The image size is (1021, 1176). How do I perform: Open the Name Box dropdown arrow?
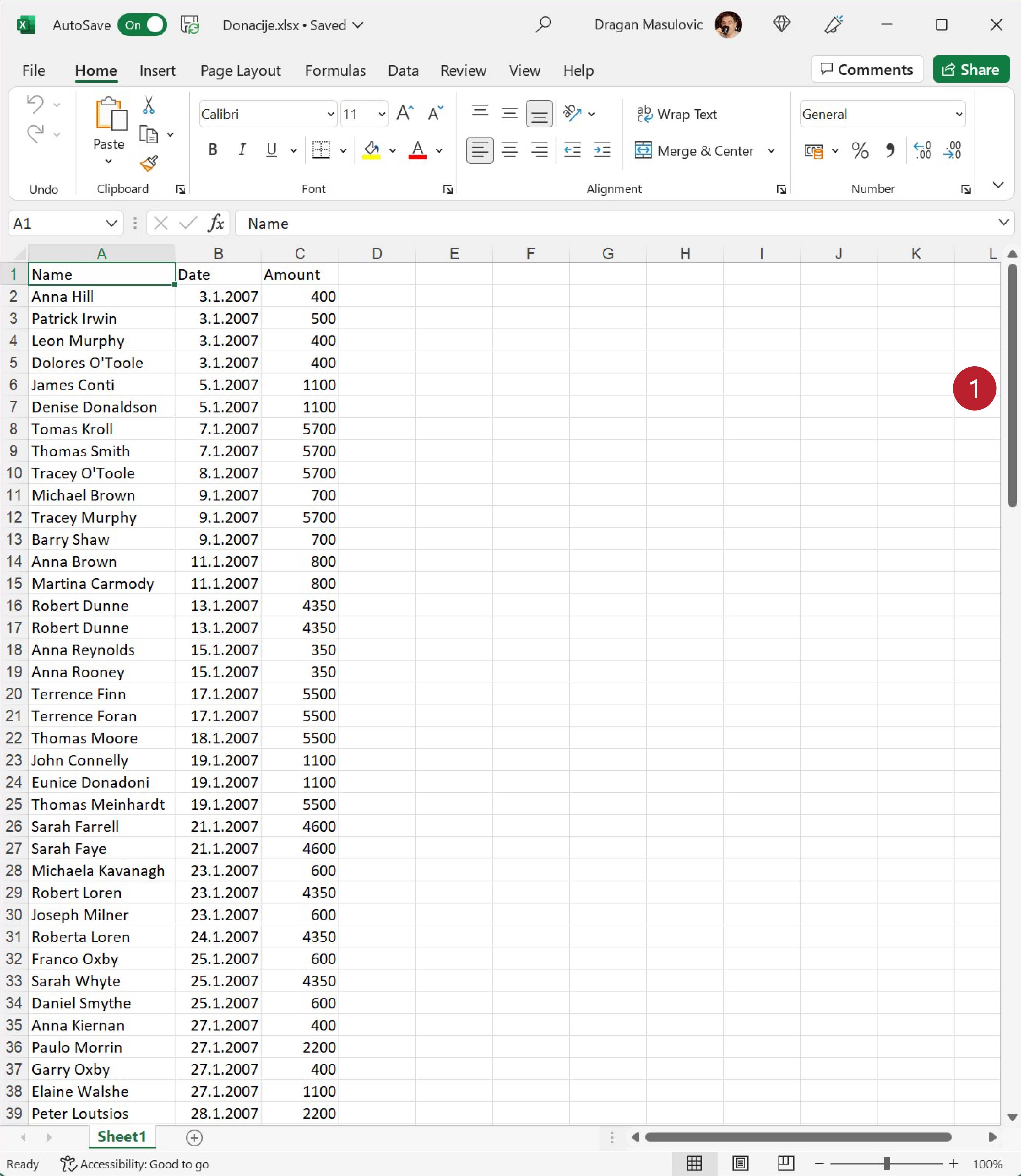click(111, 223)
